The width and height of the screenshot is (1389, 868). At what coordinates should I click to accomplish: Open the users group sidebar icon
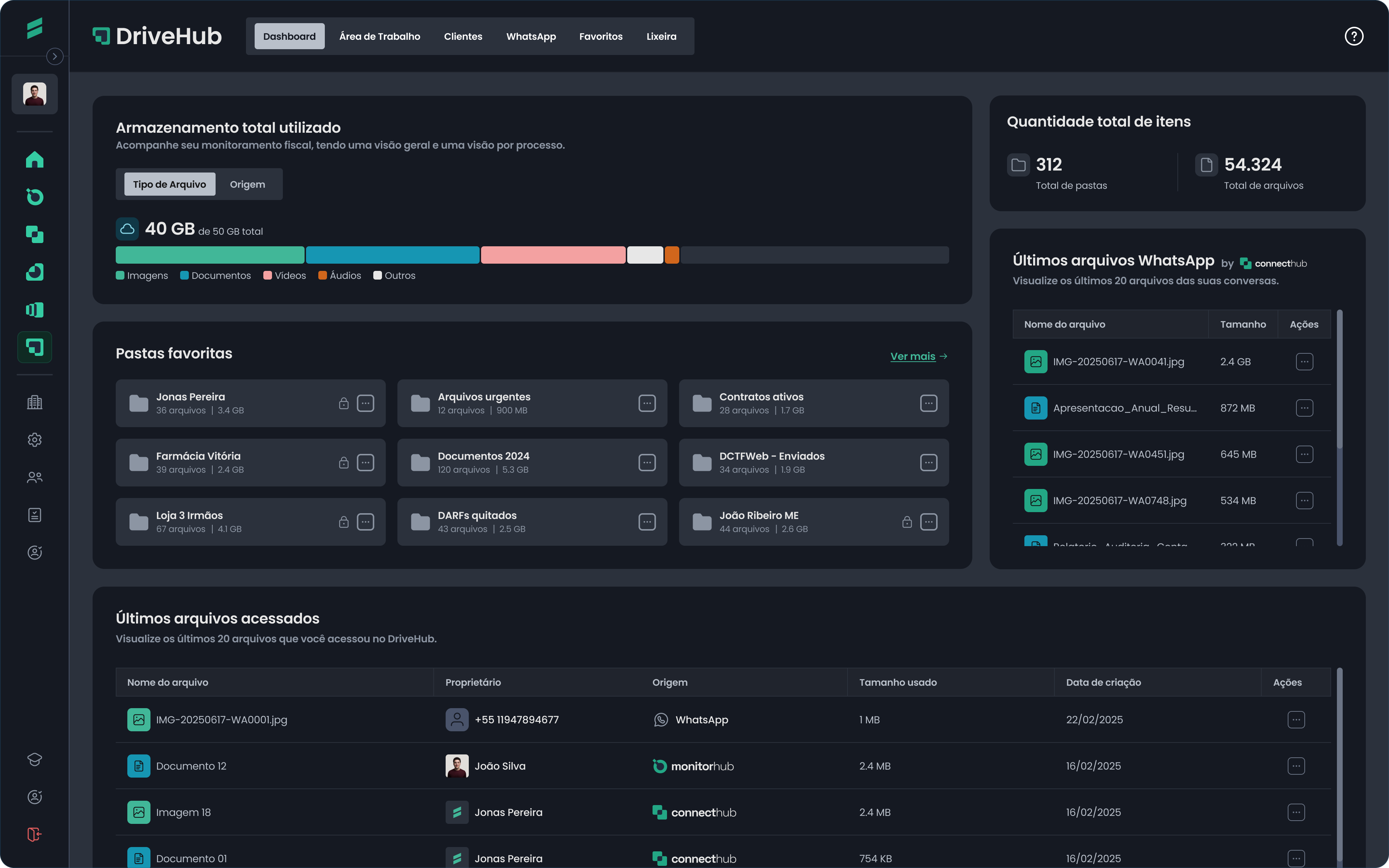34,477
